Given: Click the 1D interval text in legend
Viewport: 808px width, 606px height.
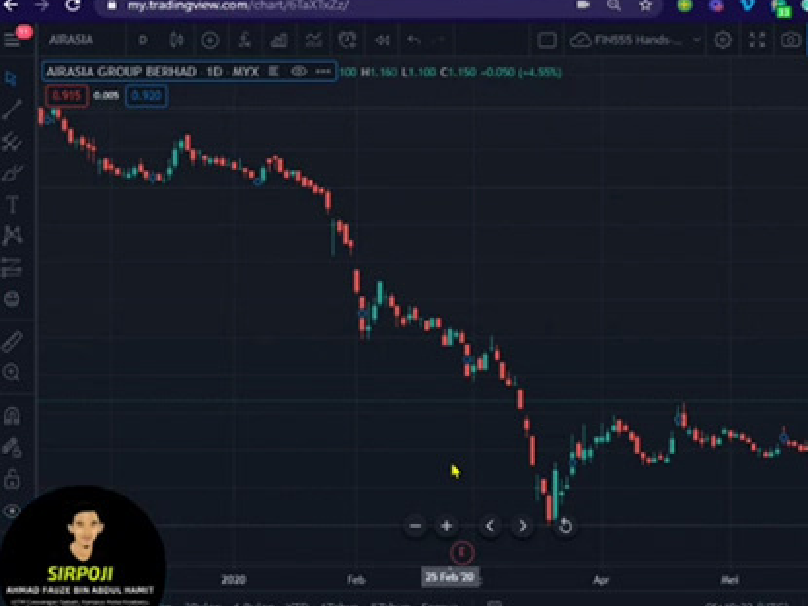Looking at the screenshot, I should click(x=214, y=72).
